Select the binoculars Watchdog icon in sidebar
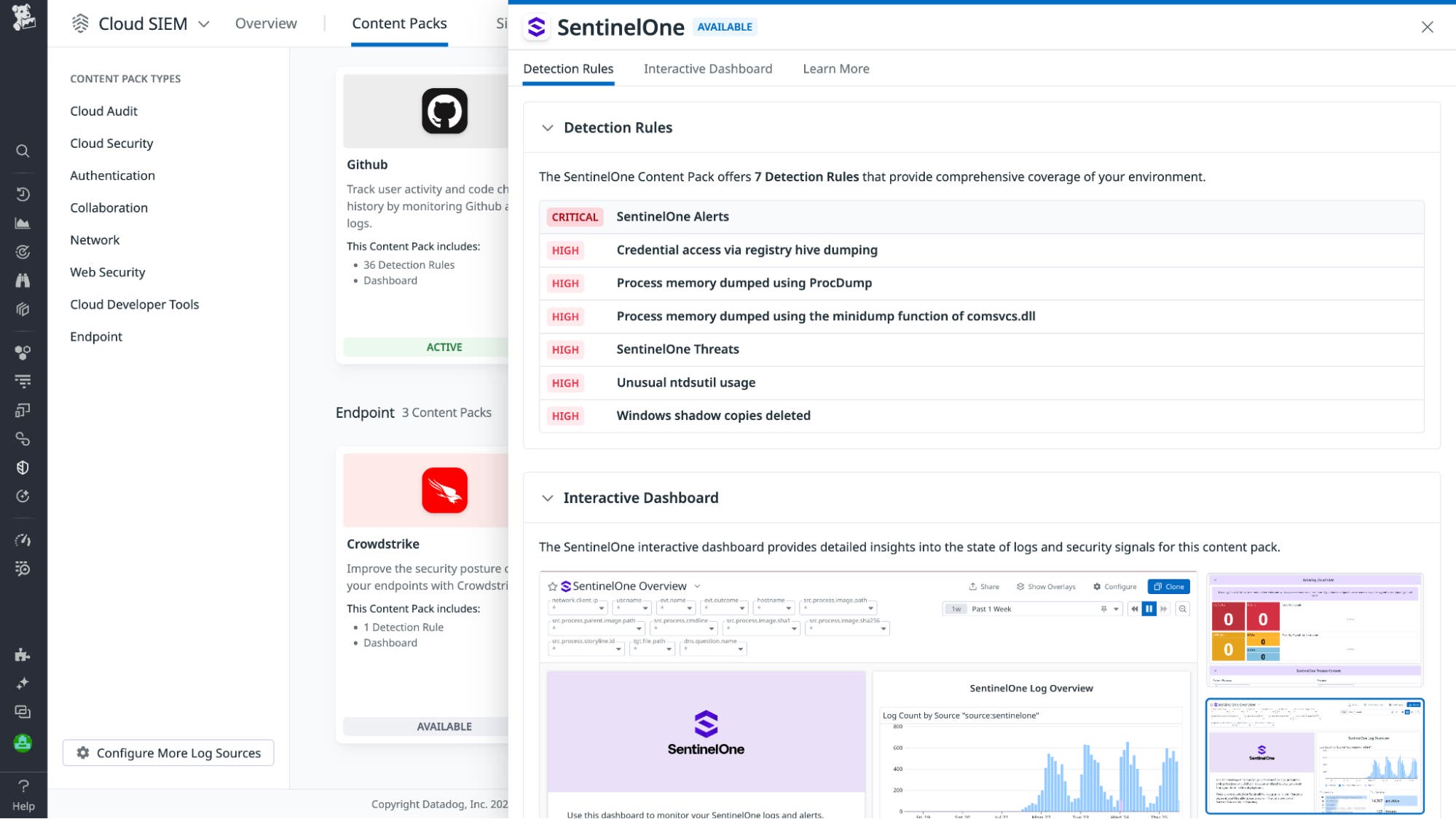The width and height of the screenshot is (1456, 819). (x=23, y=280)
